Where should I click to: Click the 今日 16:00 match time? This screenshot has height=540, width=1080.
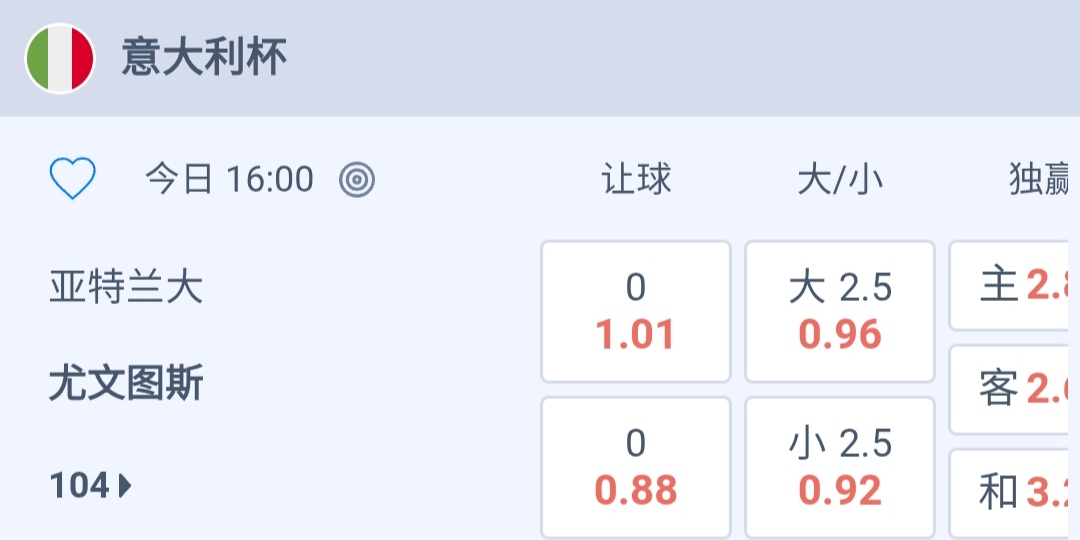229,180
